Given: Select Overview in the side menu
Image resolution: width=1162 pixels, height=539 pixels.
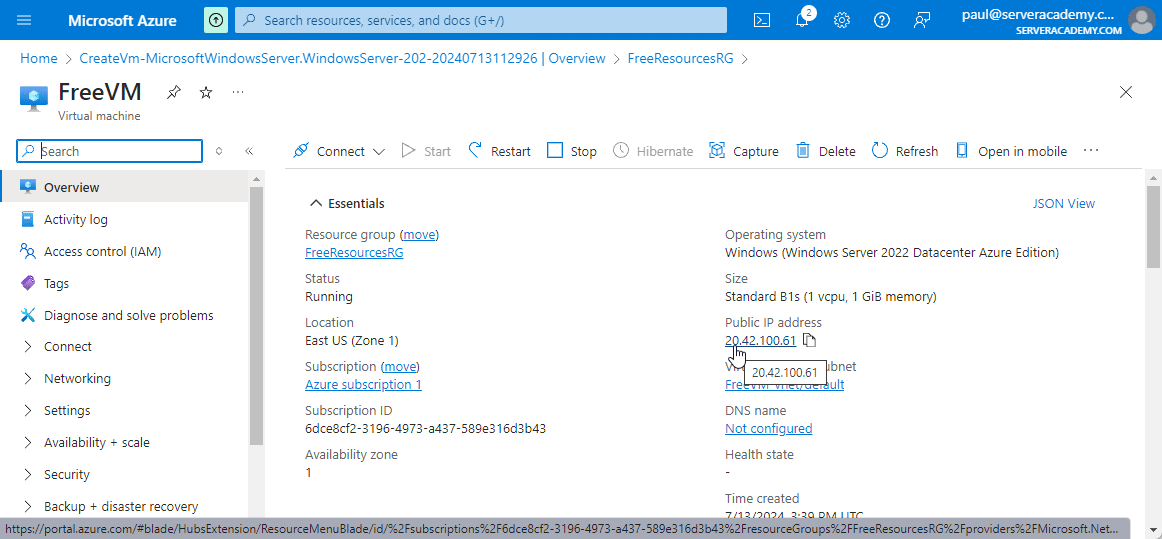Looking at the screenshot, I should [124, 188].
